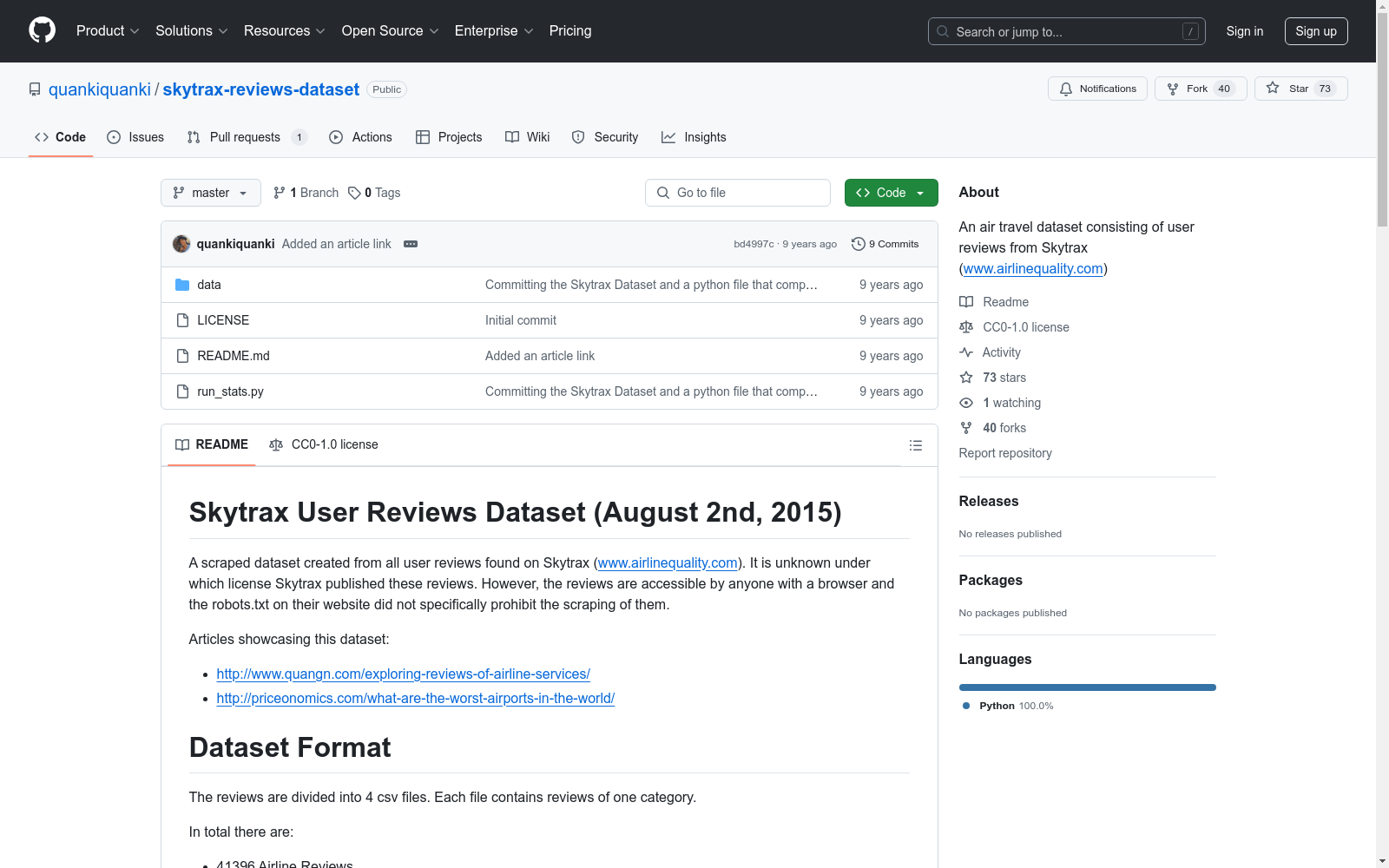Click the Python language progress bar
This screenshot has width=1389, height=868.
[1088, 687]
